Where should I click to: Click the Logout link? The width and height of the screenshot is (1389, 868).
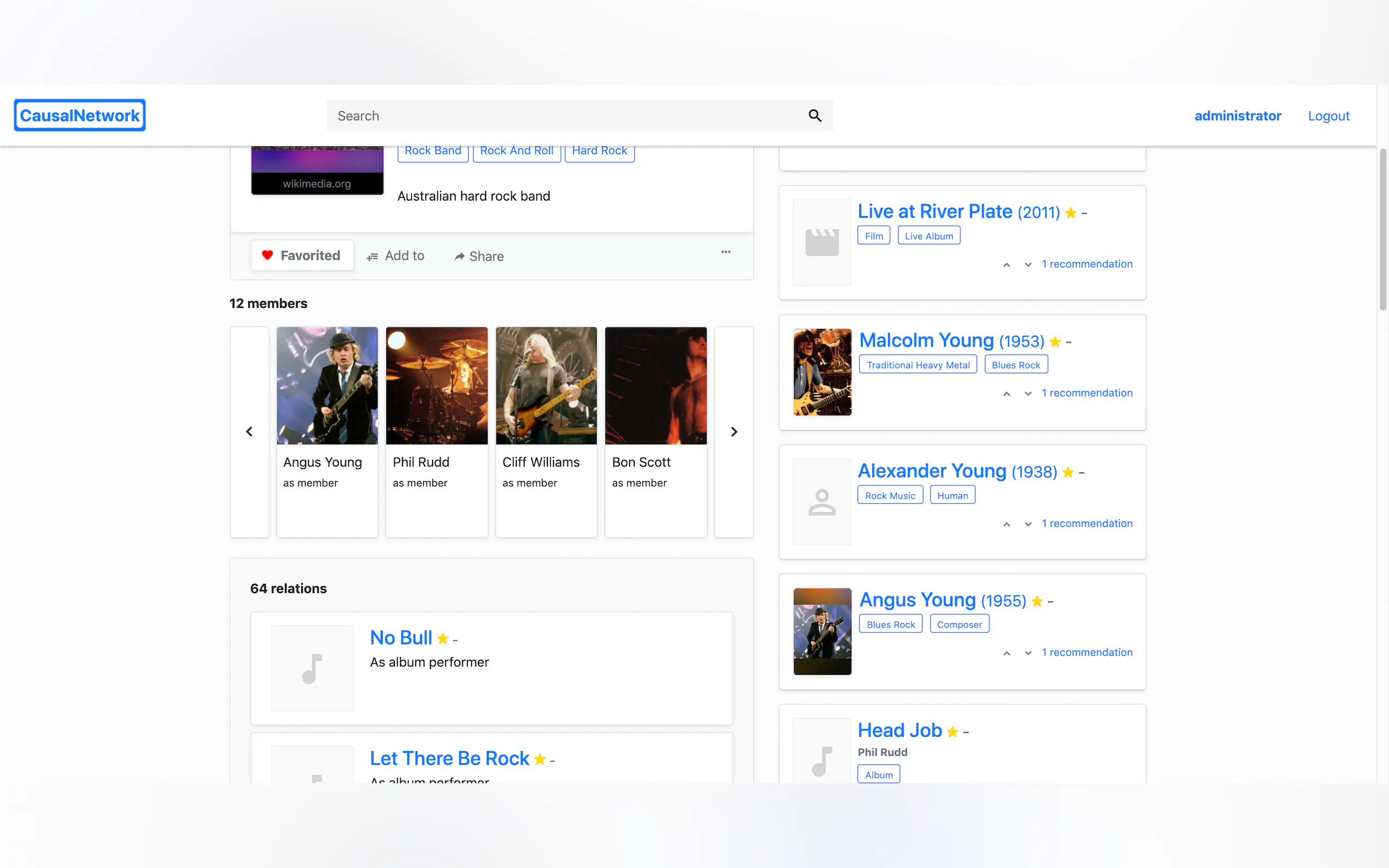1328,116
